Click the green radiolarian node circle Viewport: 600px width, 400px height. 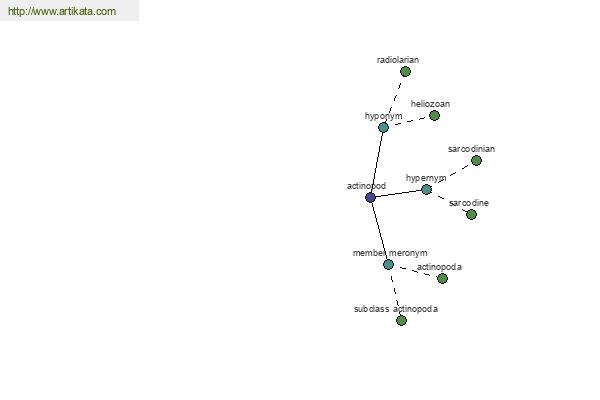tap(405, 72)
